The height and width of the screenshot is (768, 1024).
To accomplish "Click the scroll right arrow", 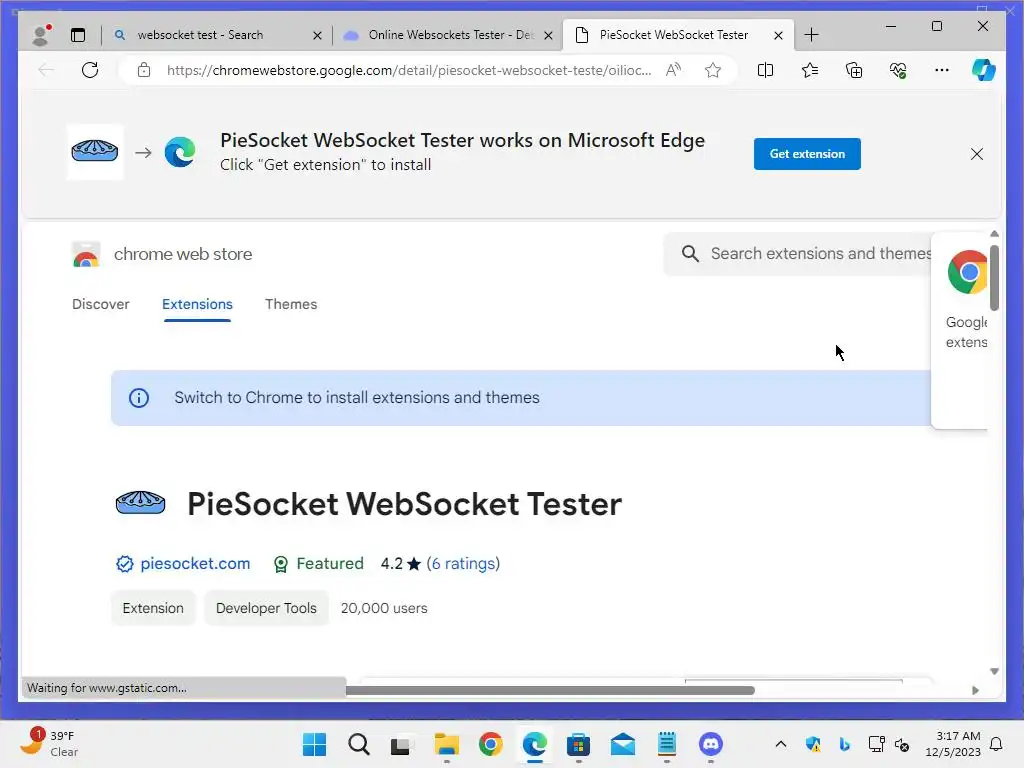I will point(975,690).
